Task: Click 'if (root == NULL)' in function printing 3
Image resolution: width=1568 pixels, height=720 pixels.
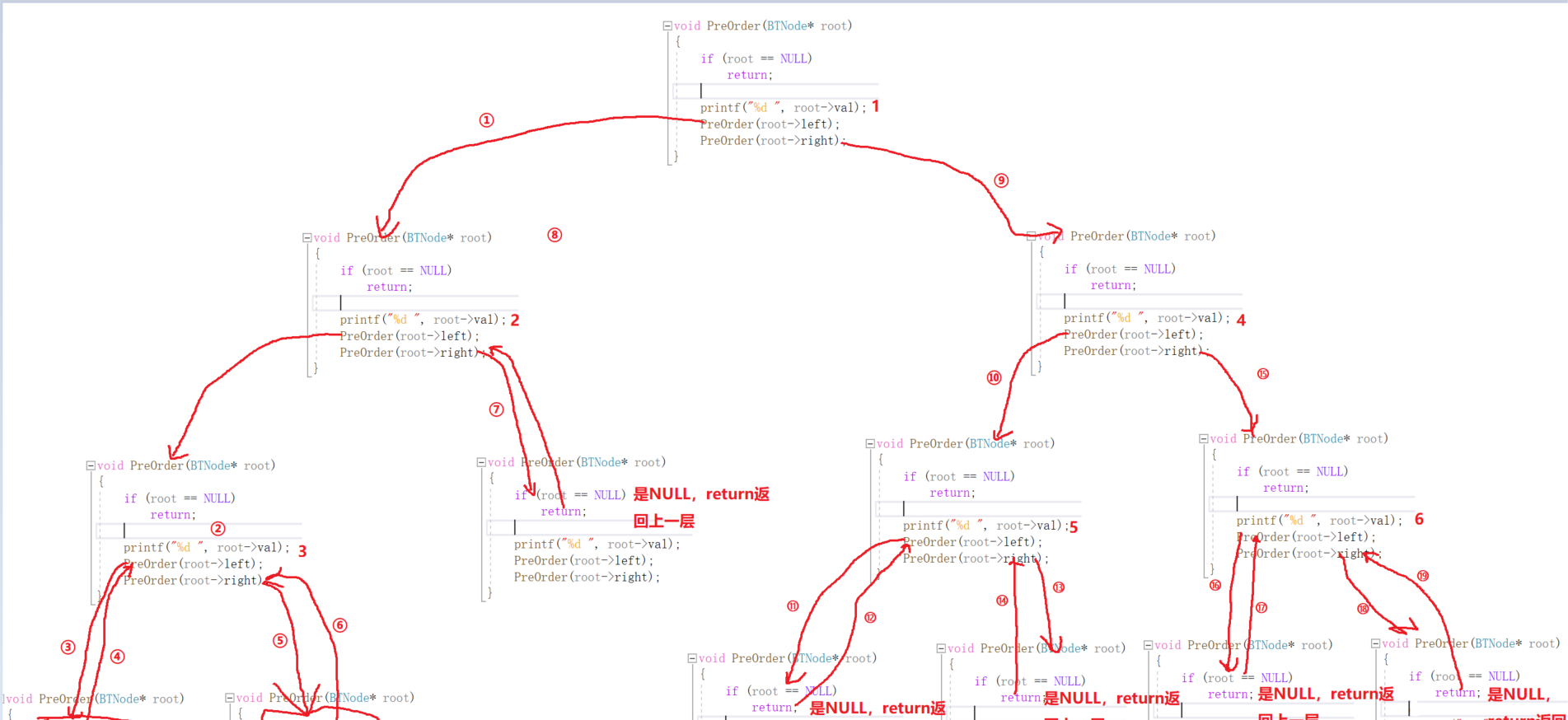Action: click(x=180, y=498)
